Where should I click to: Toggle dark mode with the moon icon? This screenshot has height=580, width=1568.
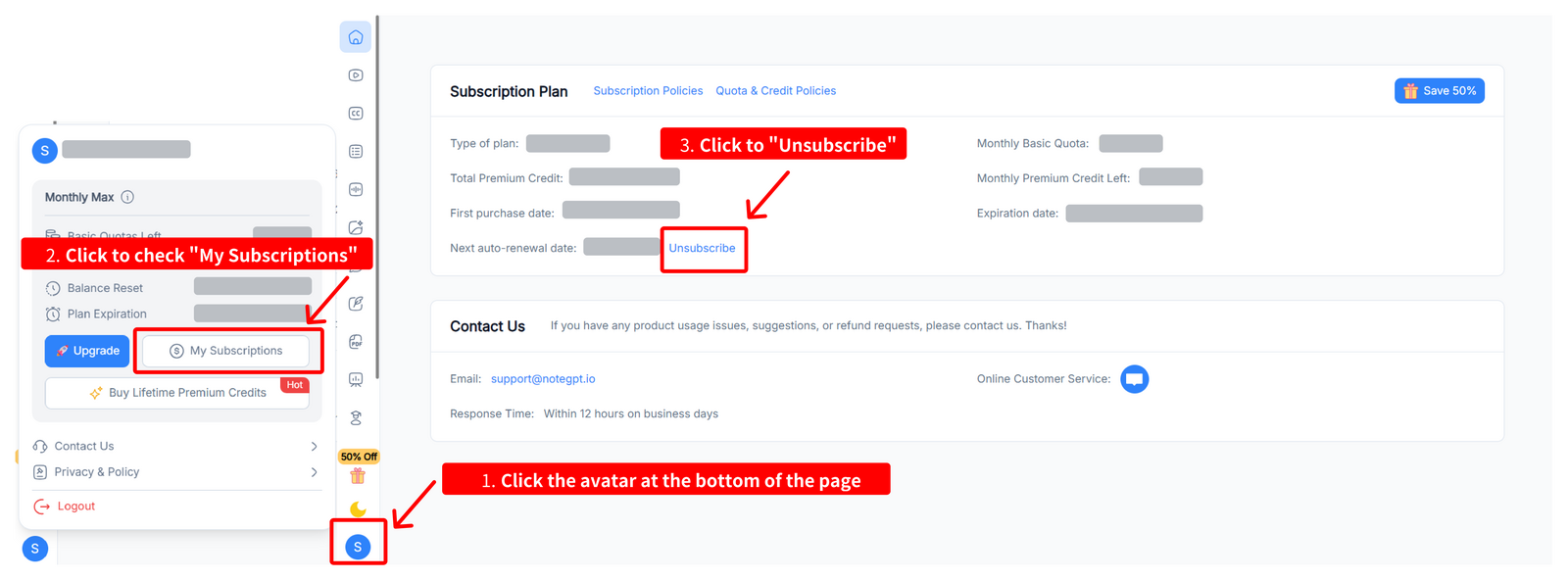358,508
